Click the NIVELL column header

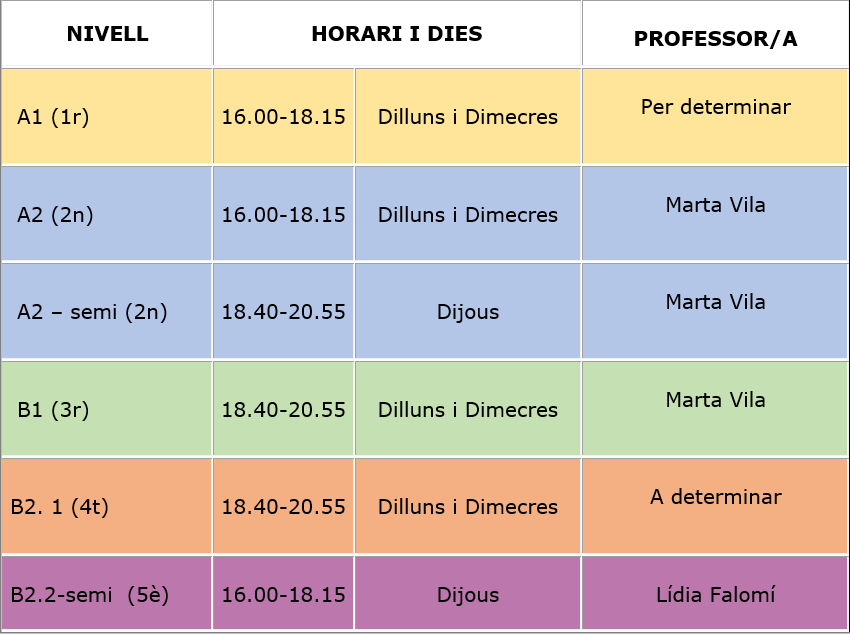107,34
